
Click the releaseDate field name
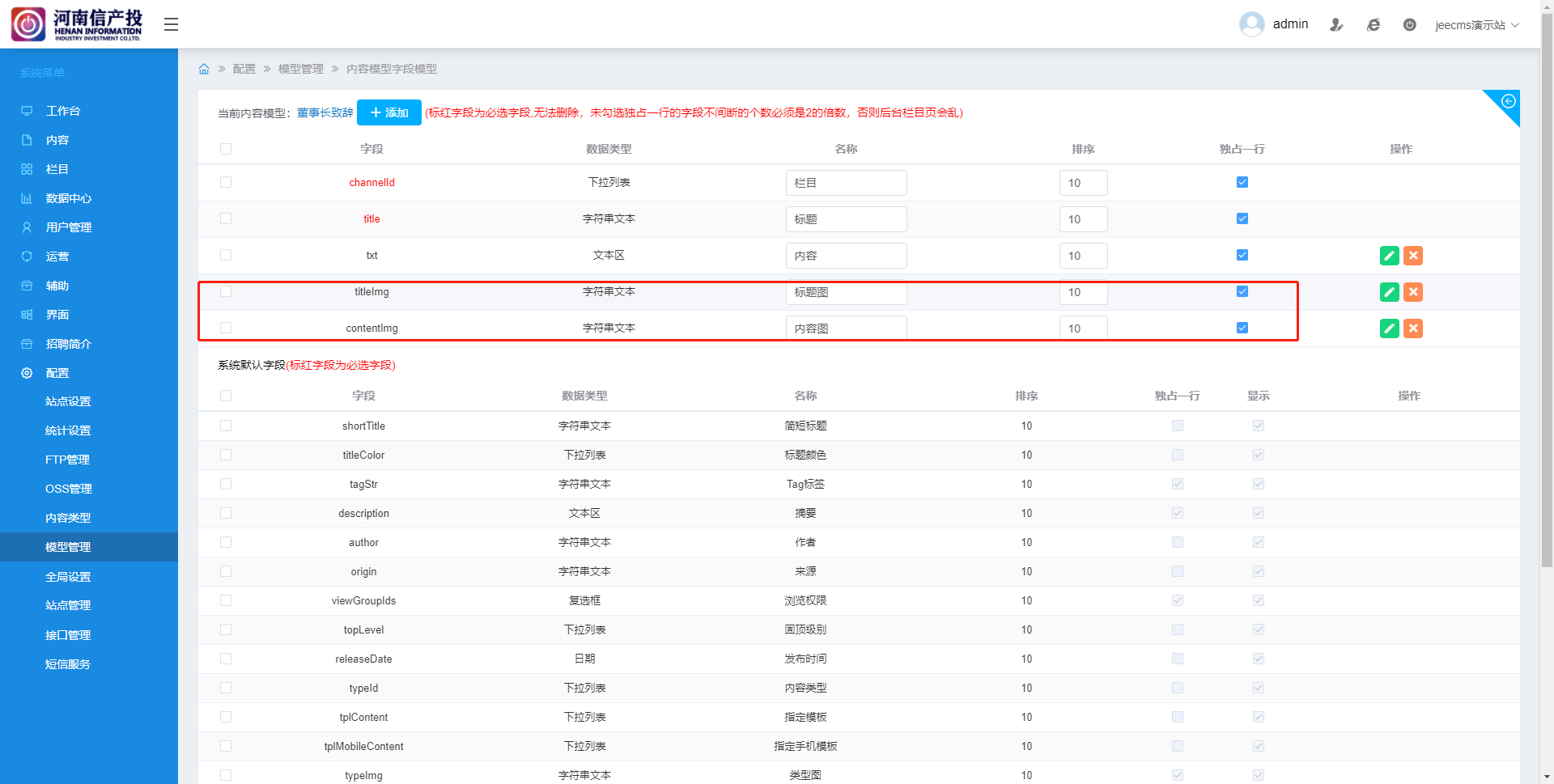[x=363, y=659]
